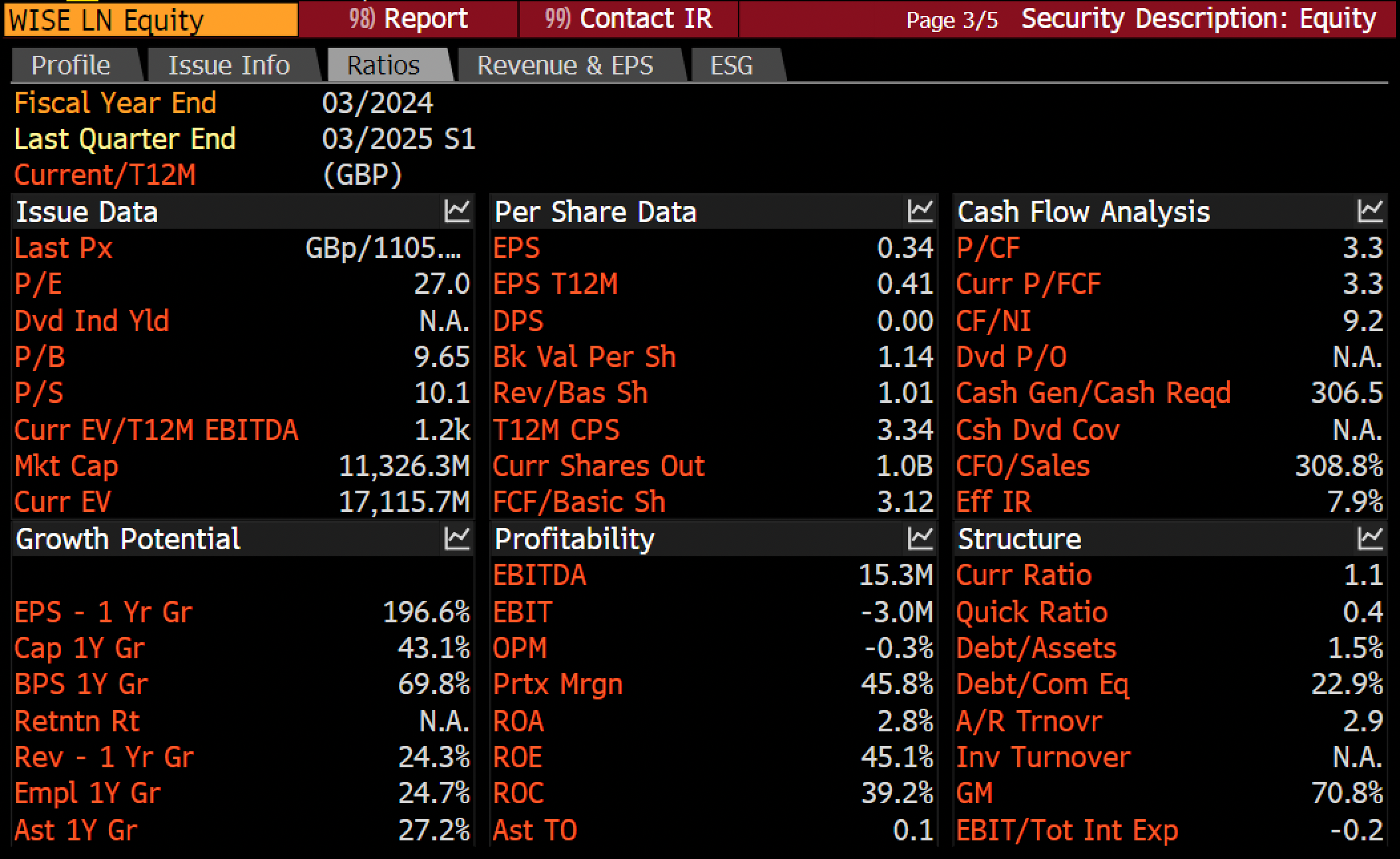The height and width of the screenshot is (859, 1400).
Task: Click the EPS T12M label
Action: pos(556,284)
